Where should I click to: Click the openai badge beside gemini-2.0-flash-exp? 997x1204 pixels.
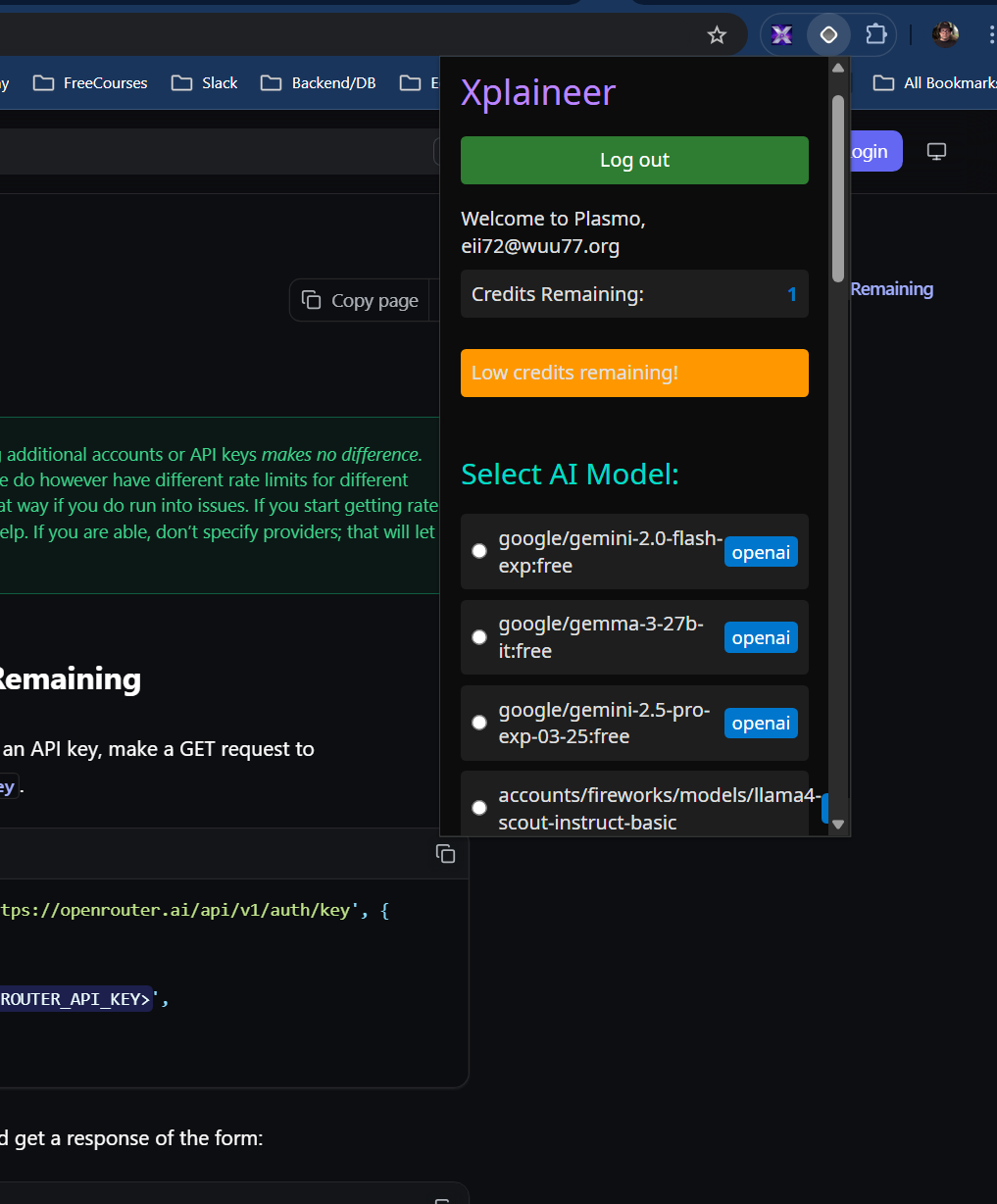(x=761, y=552)
